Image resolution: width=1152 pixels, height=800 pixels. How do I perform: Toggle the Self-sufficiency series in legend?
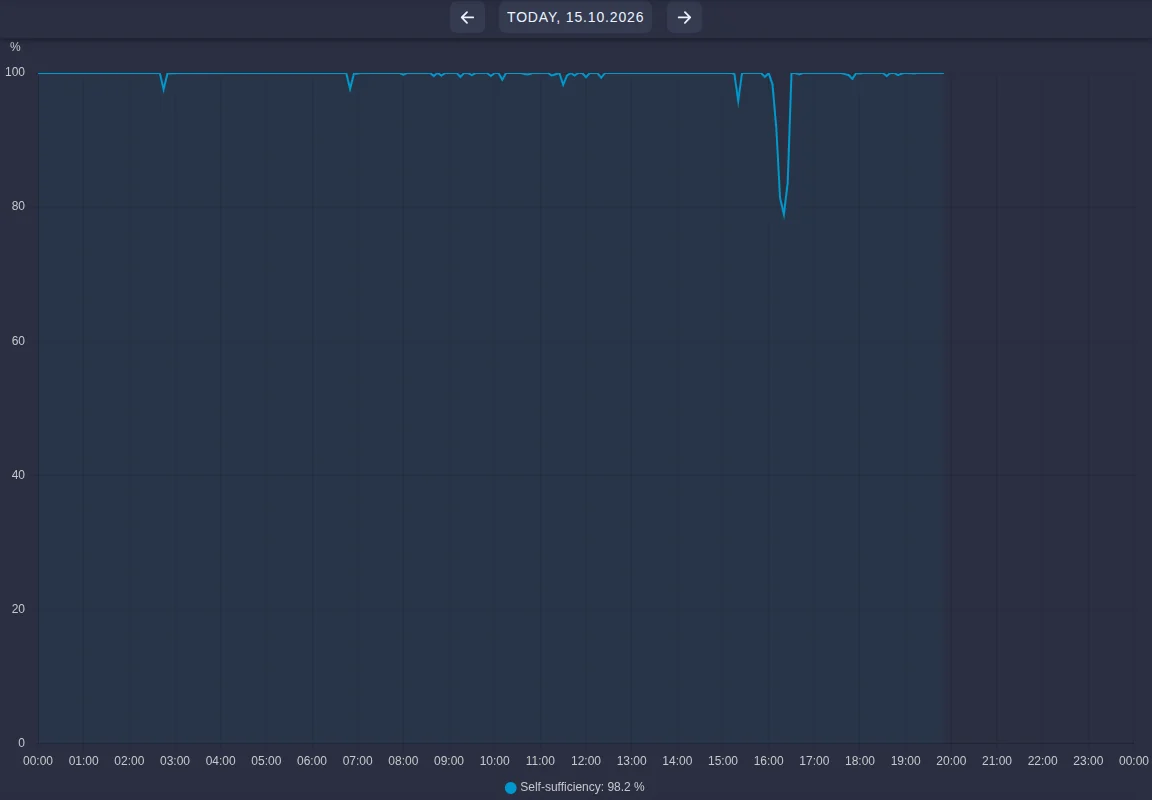575,787
